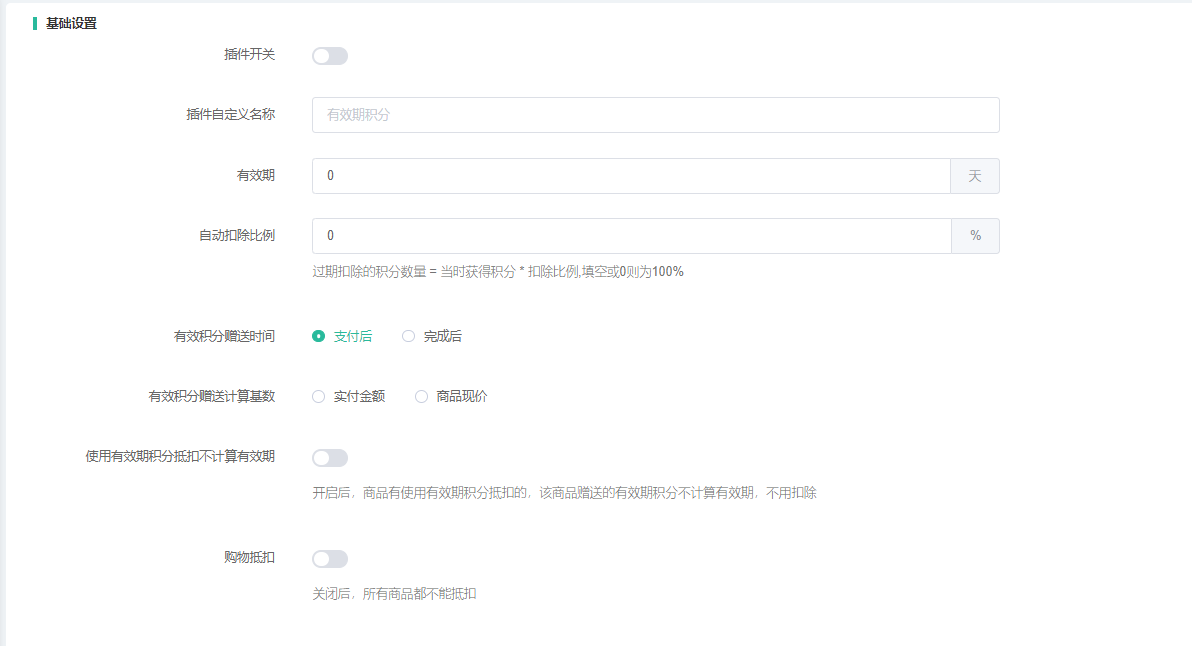Screen dimensions: 1192x646
Task: Click the 有效积分赠送计算基数 label
Action: [211, 397]
